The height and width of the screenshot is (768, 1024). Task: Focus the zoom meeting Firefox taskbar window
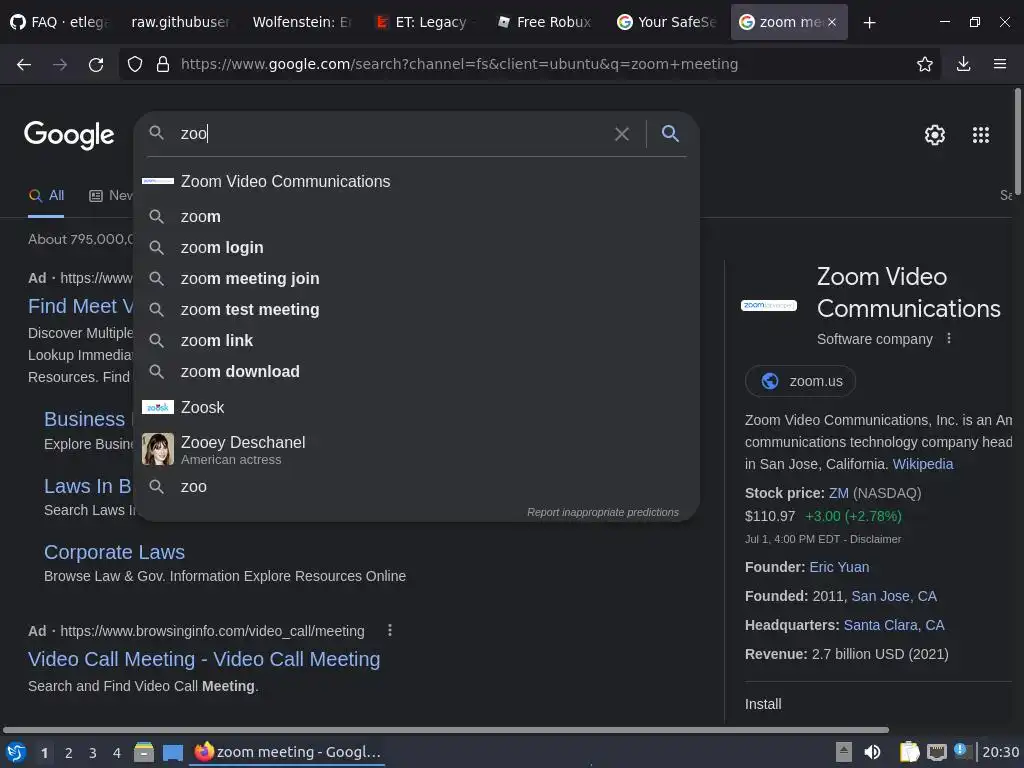pos(287,752)
